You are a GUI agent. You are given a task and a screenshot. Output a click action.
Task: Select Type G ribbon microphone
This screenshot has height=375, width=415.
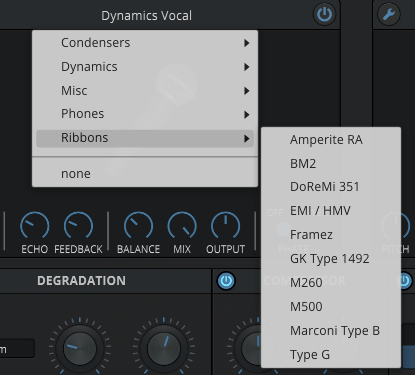(x=331, y=355)
